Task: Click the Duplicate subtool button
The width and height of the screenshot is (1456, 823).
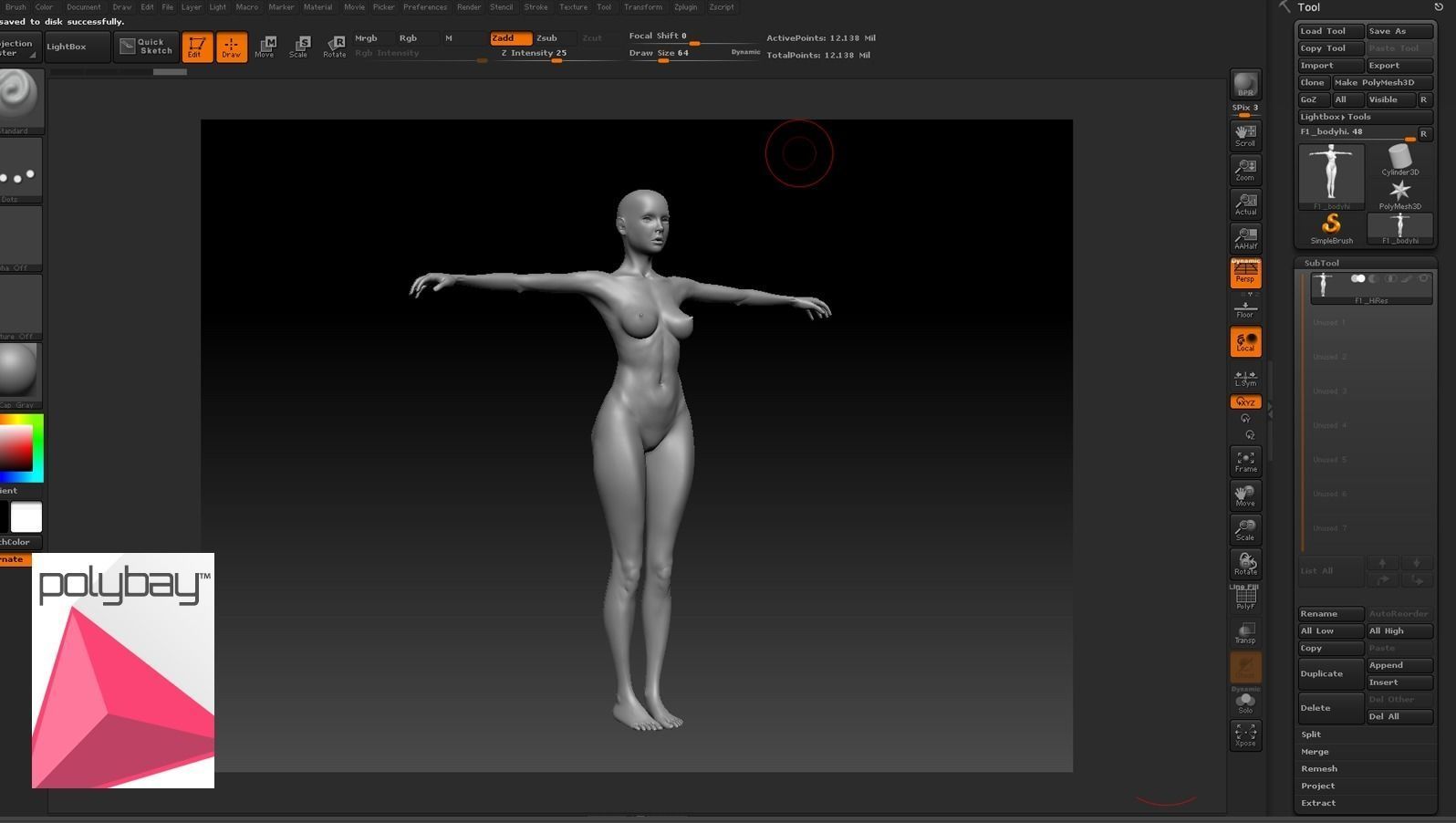Action: pos(1331,674)
